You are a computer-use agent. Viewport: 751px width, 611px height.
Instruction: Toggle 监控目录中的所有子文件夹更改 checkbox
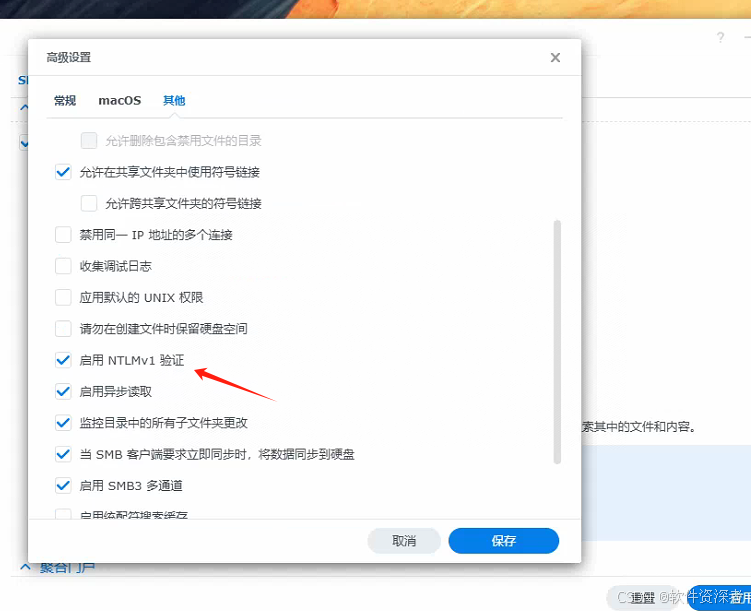coord(63,423)
